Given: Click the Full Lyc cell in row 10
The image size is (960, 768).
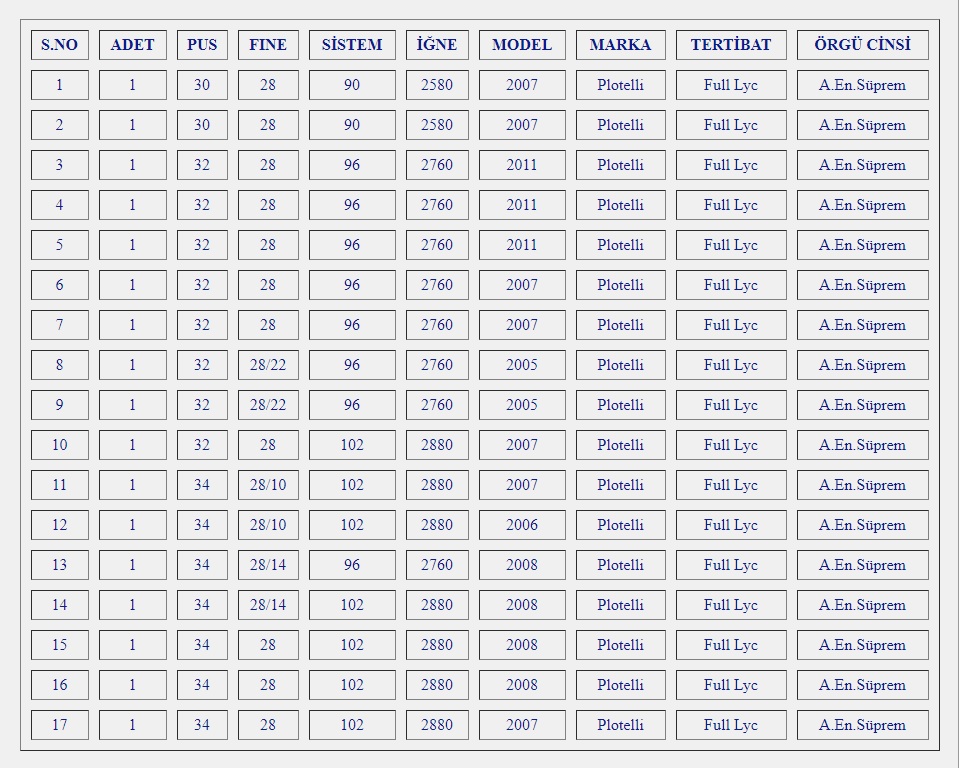Looking at the screenshot, I should 731,445.
